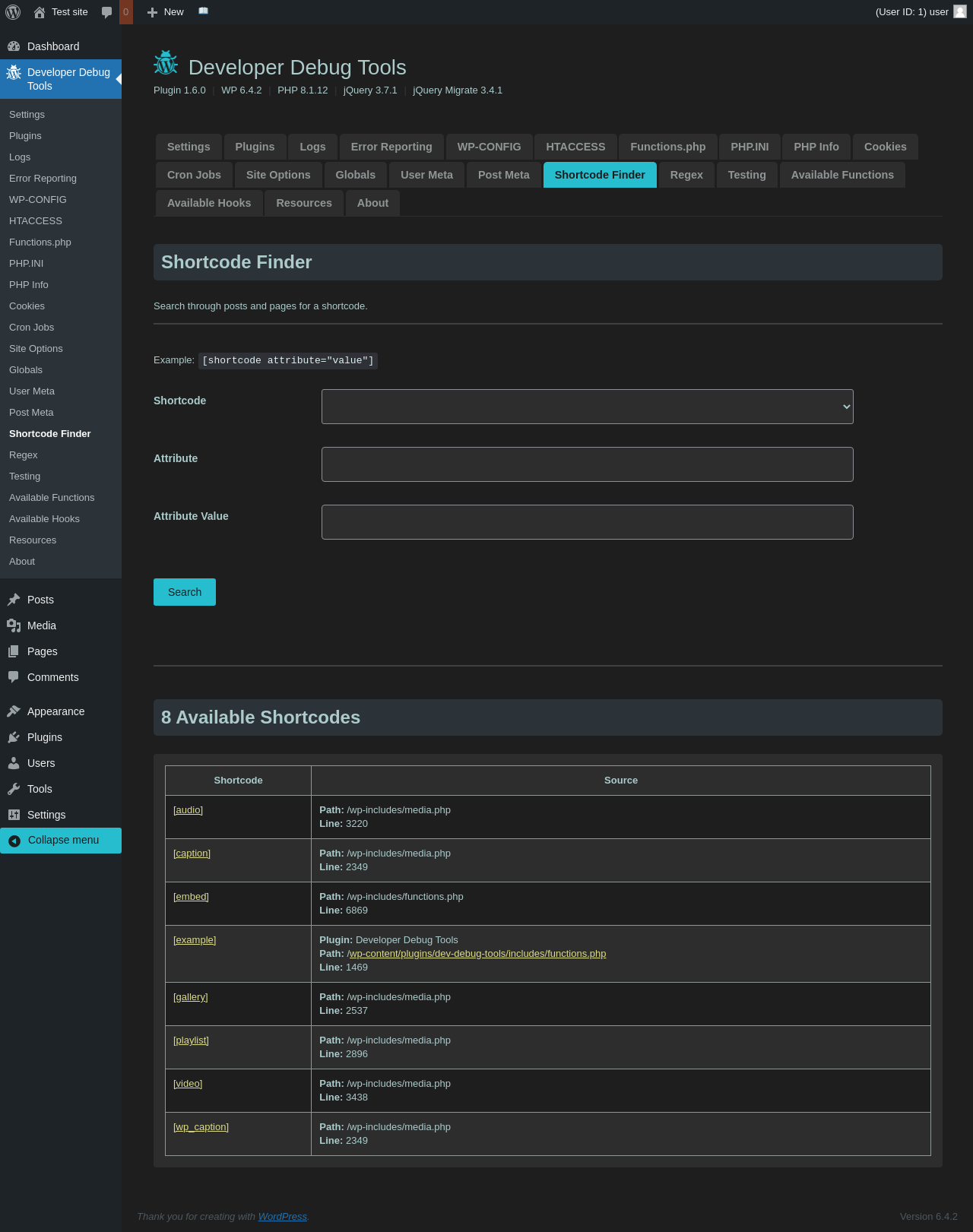
Task: Open the New content menu in admin bar
Action: tap(166, 12)
